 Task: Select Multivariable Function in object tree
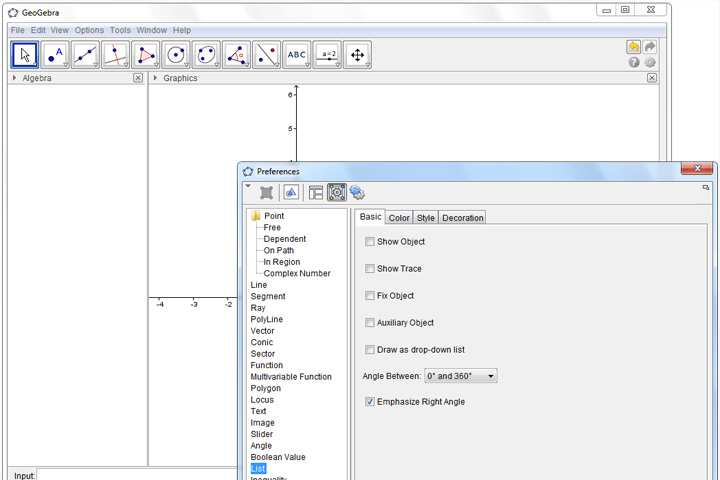291,377
